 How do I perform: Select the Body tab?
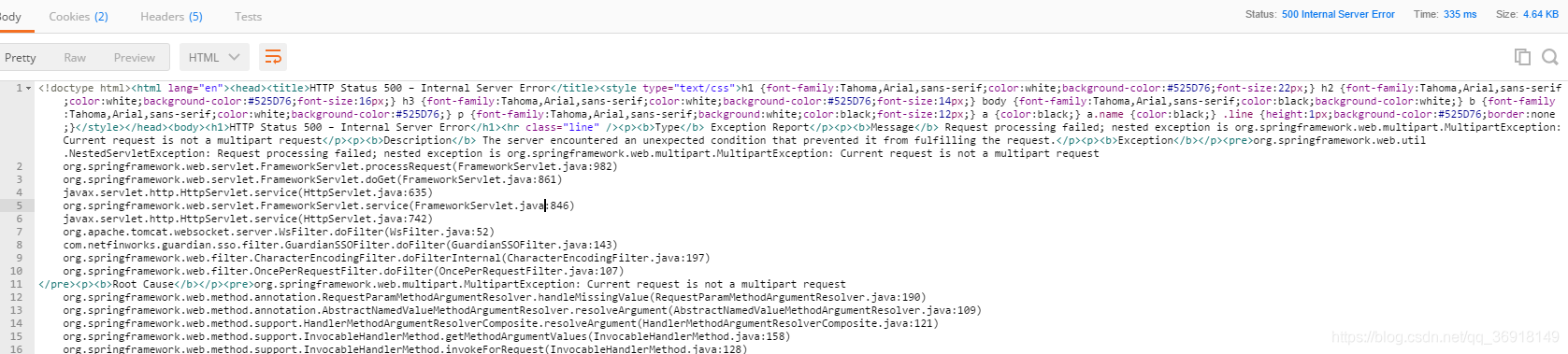click(x=9, y=16)
